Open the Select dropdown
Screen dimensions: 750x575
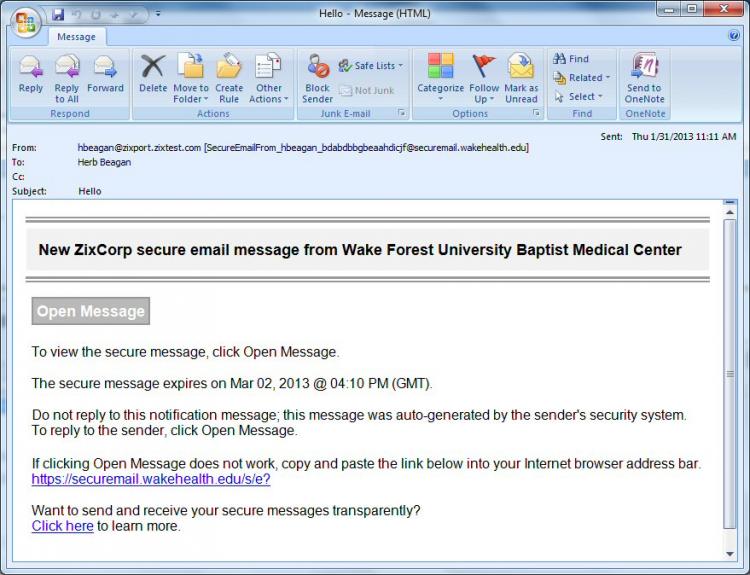pos(579,97)
